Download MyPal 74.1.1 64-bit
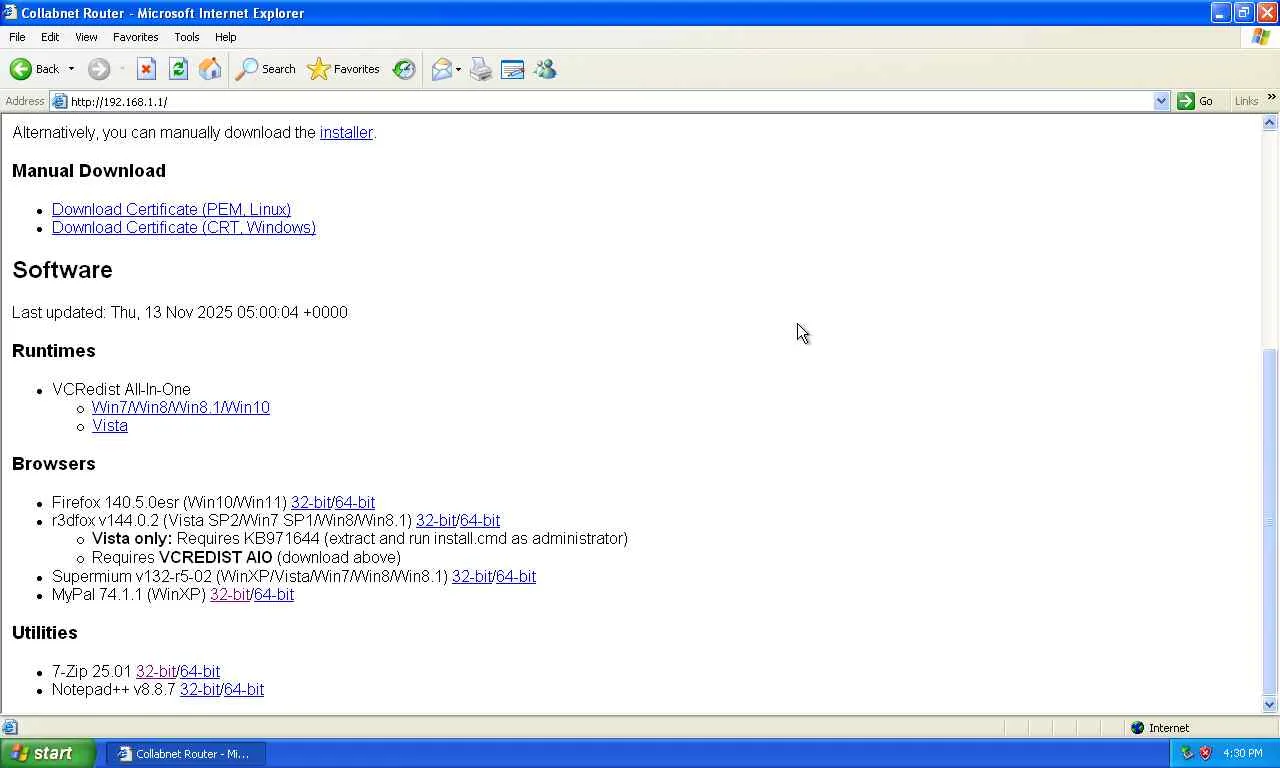 [274, 594]
